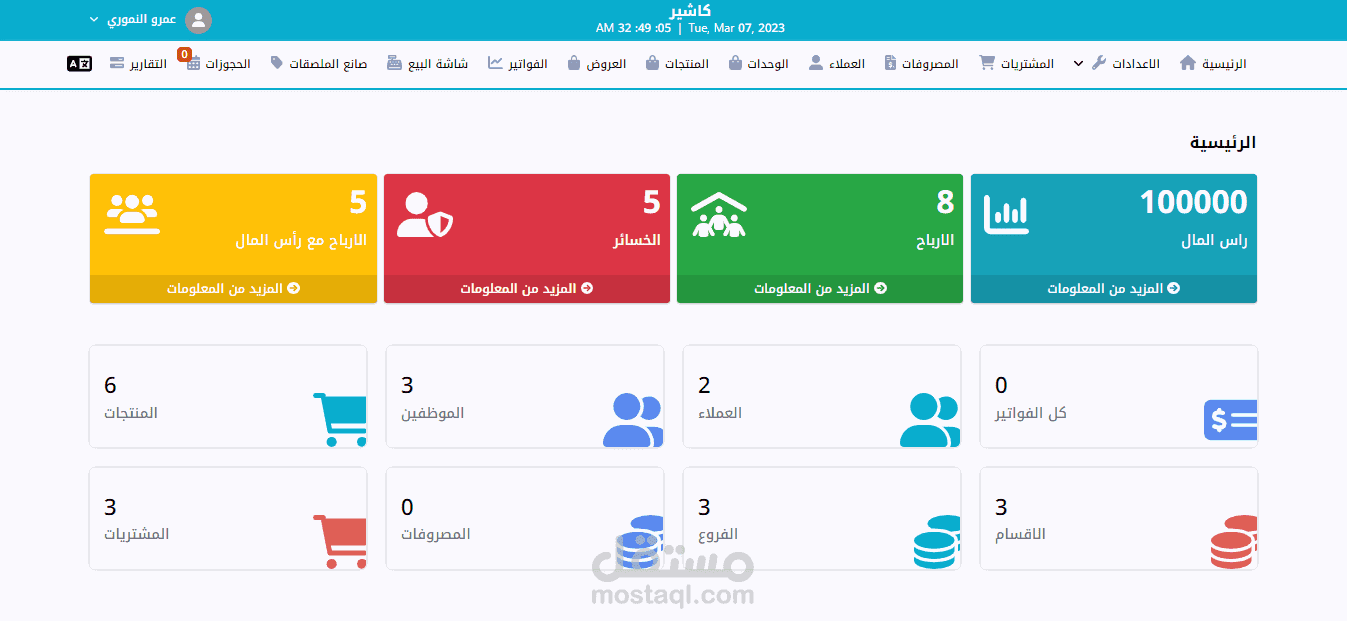
Task: Click the user shield icon on الخسائر card
Action: coord(425,214)
